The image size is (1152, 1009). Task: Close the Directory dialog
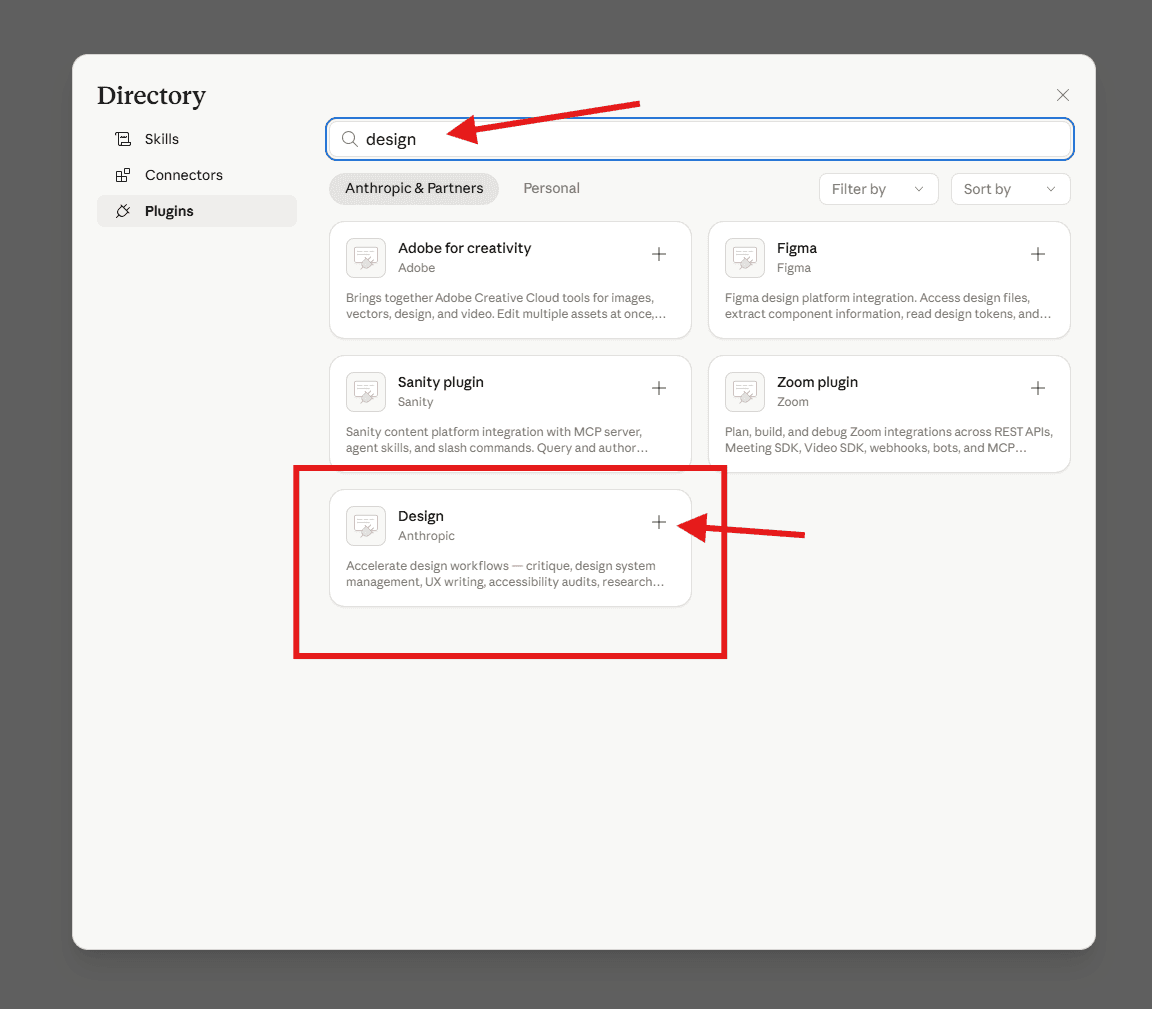click(x=1062, y=95)
